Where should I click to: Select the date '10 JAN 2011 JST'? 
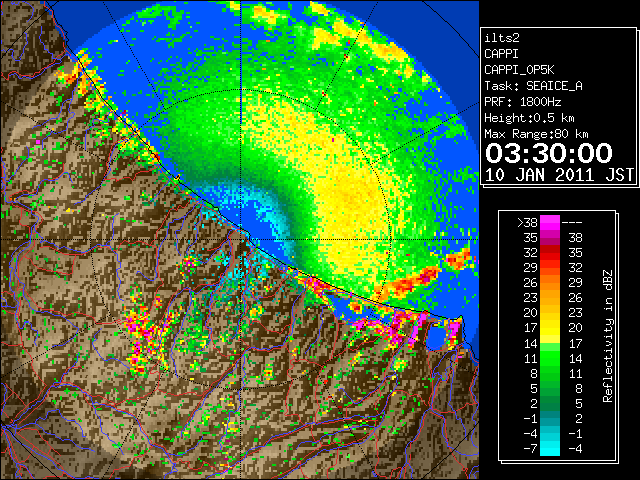pos(559,175)
